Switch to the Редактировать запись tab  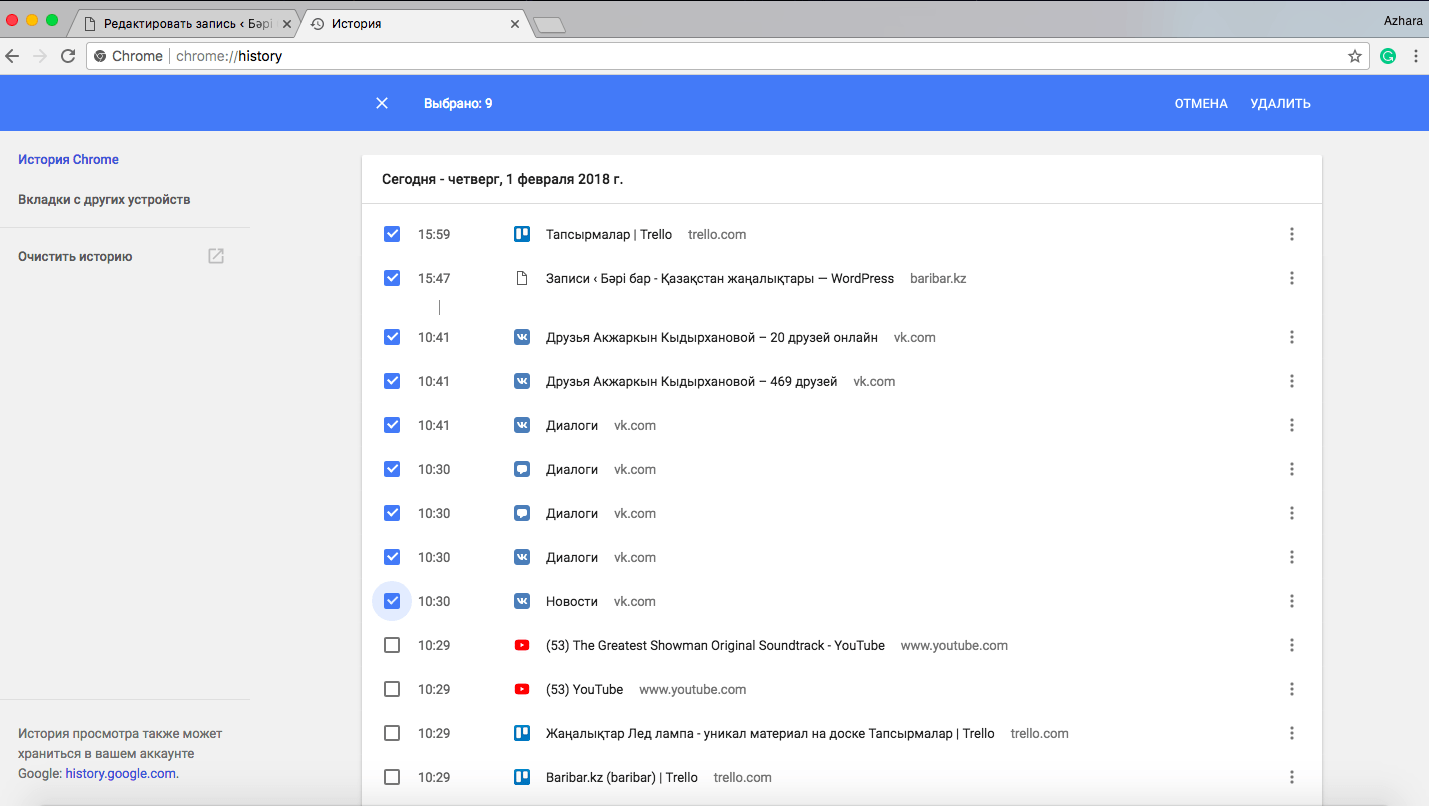coord(184,24)
